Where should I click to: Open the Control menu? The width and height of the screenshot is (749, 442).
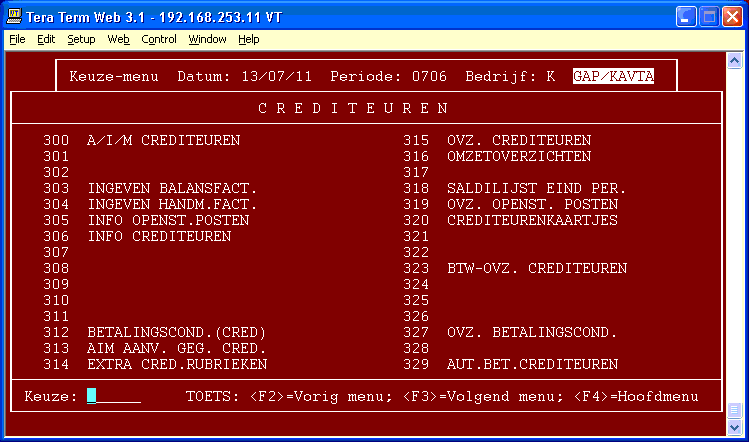coord(159,39)
